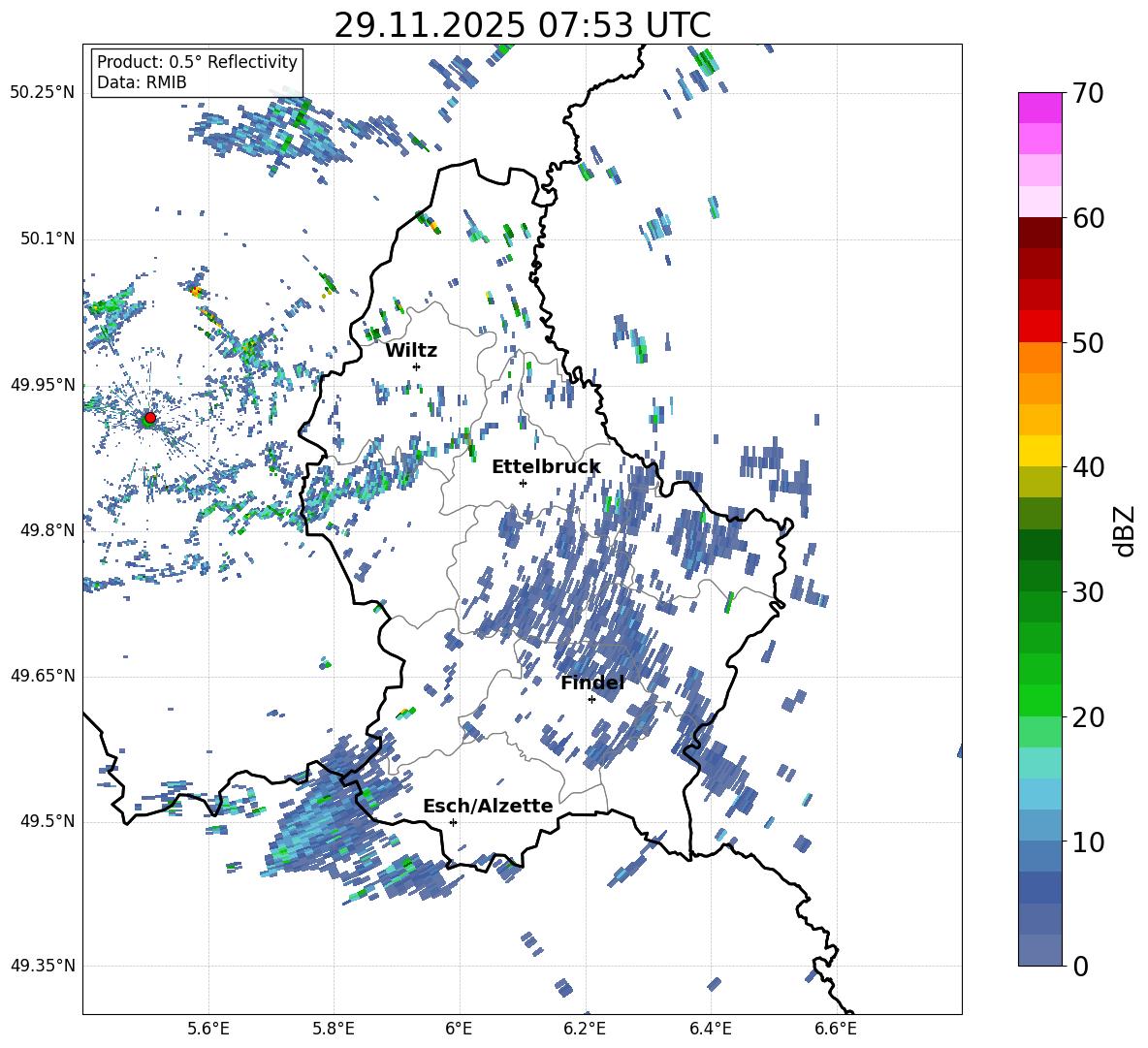Click the dBZ colorbar axis label
The image size is (1148, 1048).
pyautogui.click(x=1124, y=530)
